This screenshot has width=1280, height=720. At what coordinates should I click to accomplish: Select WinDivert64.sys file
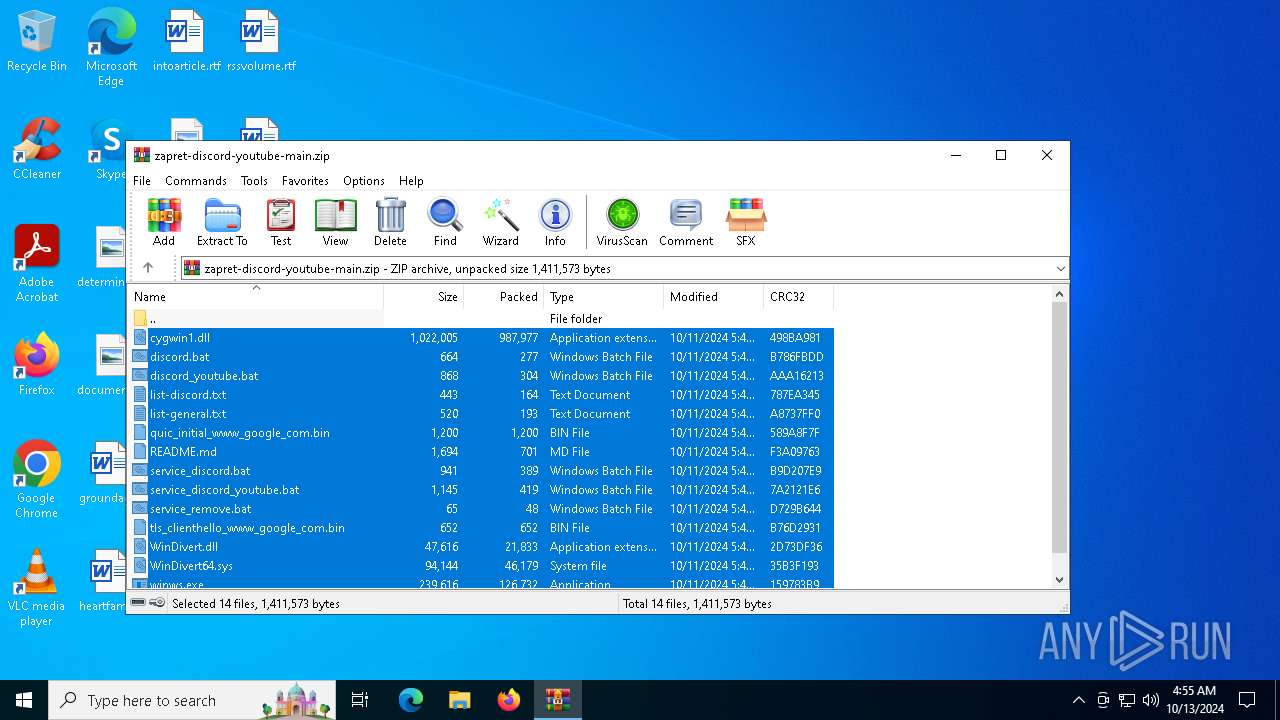pos(480,566)
